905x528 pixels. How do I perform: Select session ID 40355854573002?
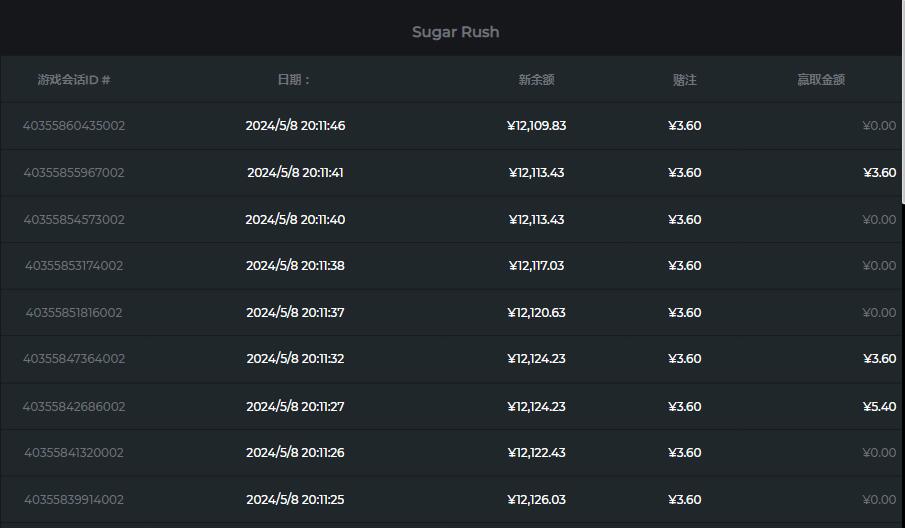click(74, 220)
